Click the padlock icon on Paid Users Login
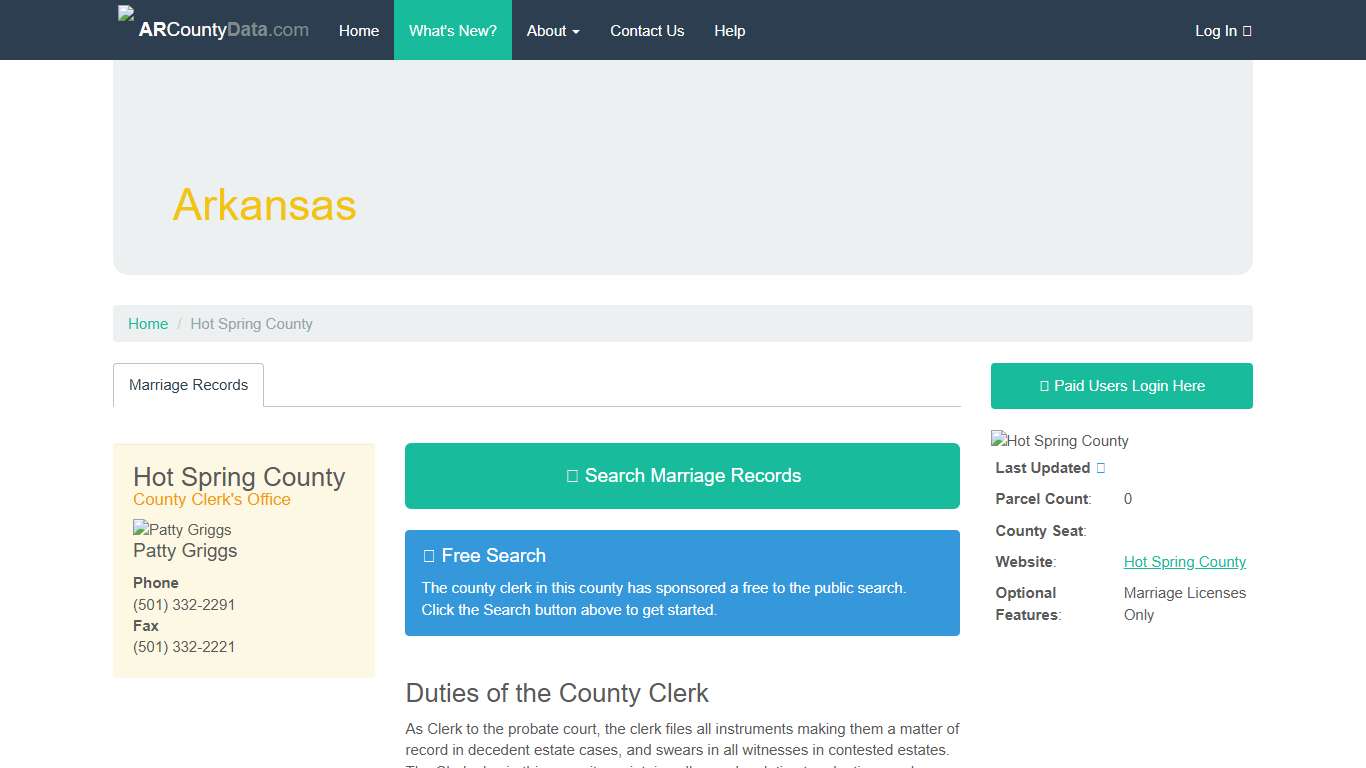The width and height of the screenshot is (1366, 768). pos(1043,385)
